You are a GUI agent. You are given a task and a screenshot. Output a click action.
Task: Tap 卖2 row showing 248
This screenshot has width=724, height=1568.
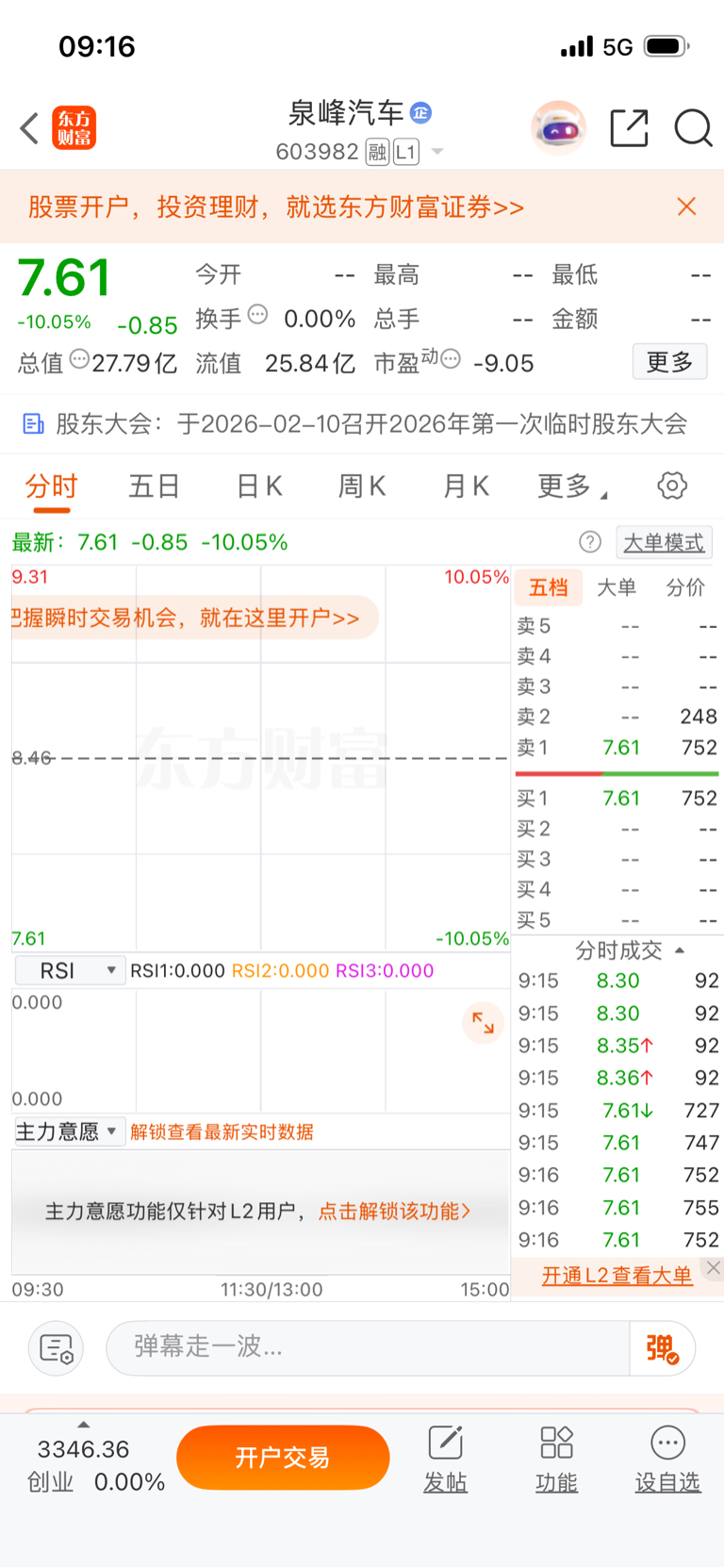[617, 718]
